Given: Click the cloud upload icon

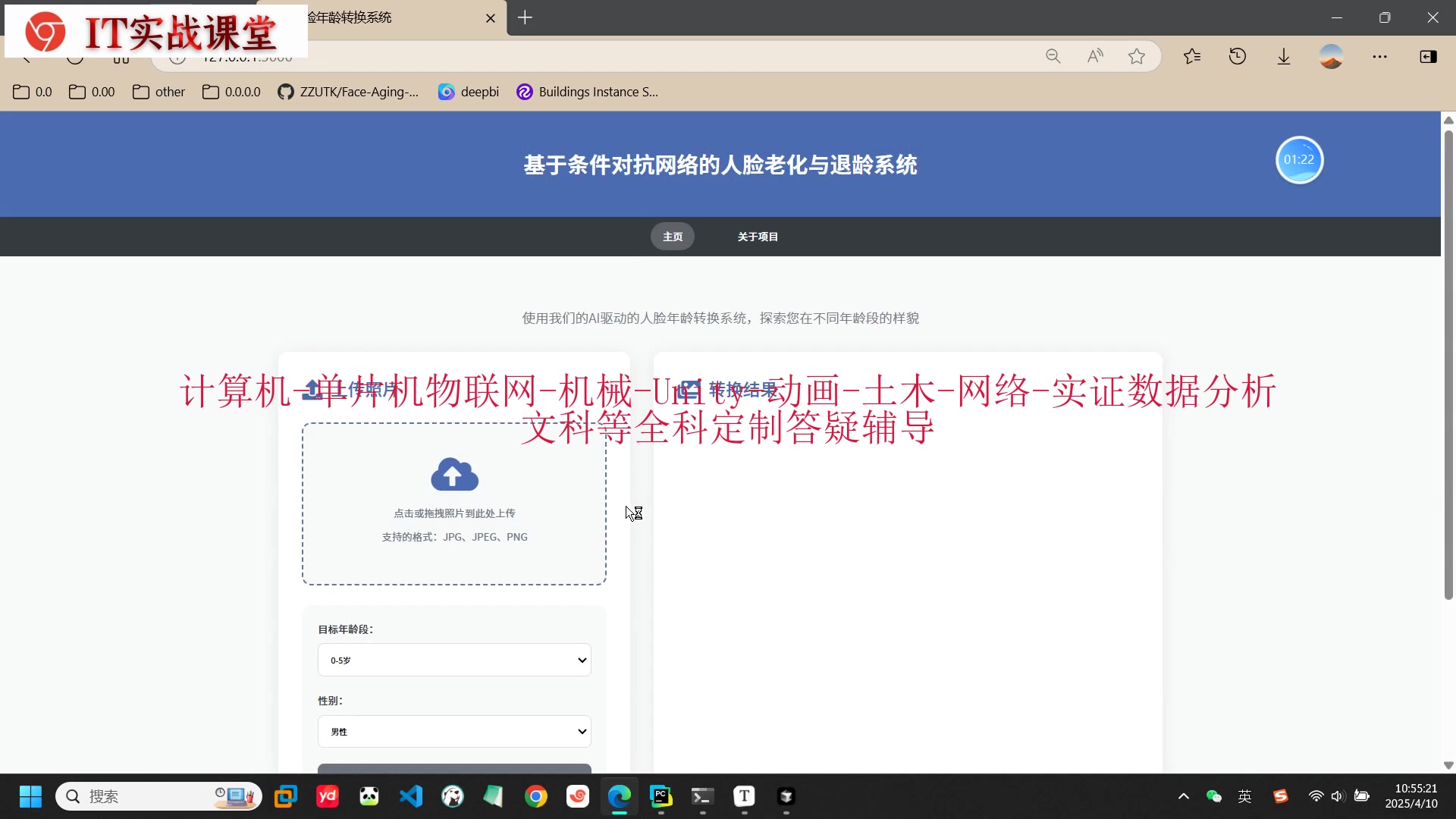Looking at the screenshot, I should tap(454, 475).
